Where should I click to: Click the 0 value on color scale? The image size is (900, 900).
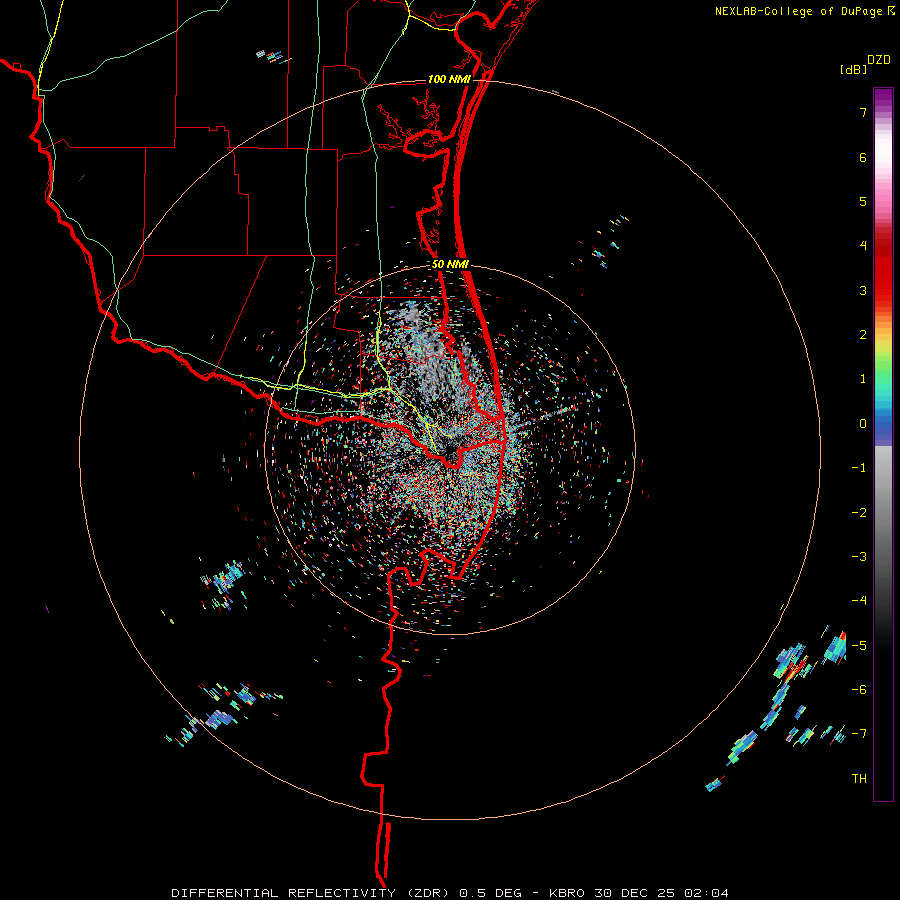[x=863, y=424]
